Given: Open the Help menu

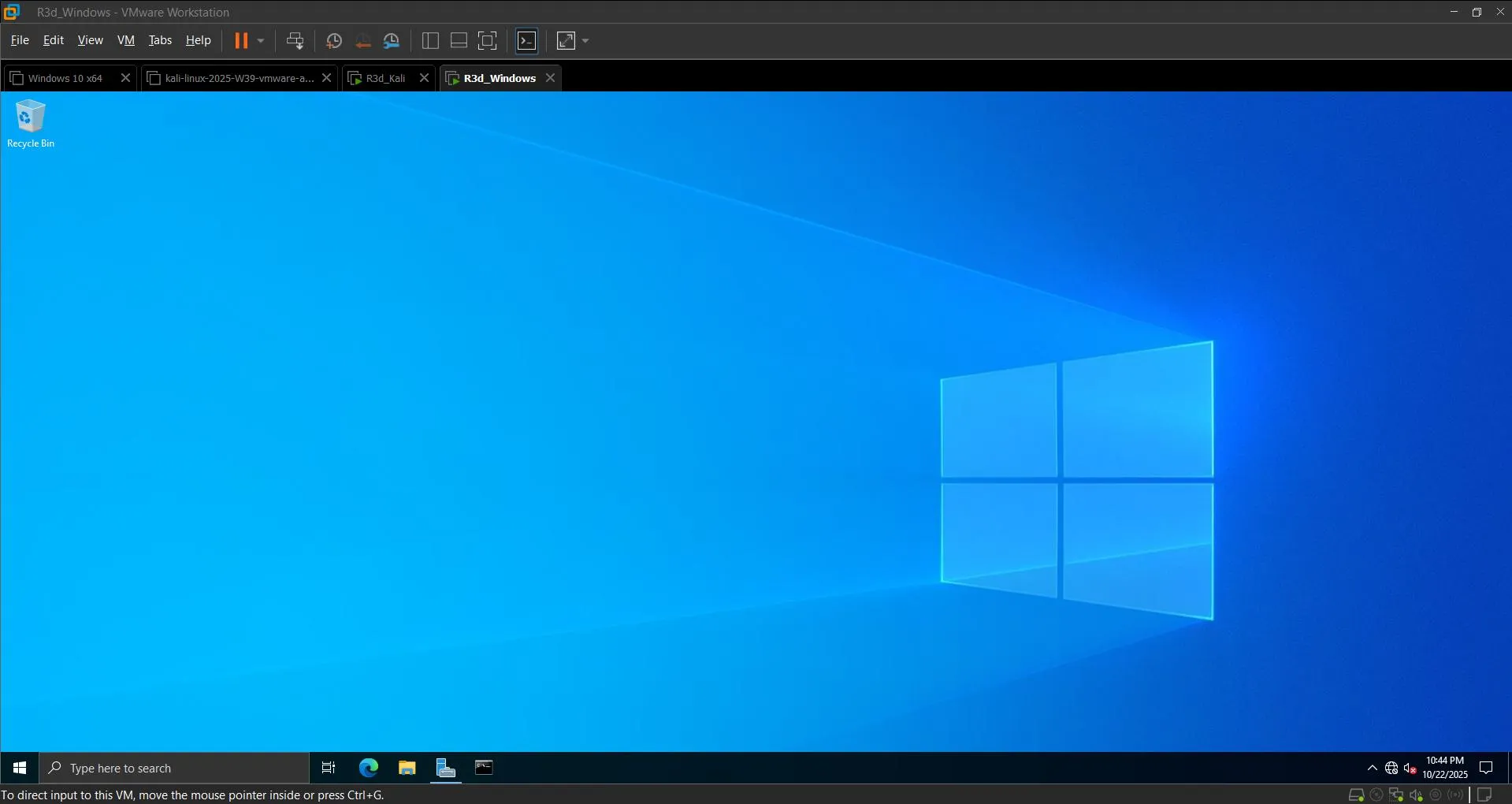Looking at the screenshot, I should click(199, 40).
